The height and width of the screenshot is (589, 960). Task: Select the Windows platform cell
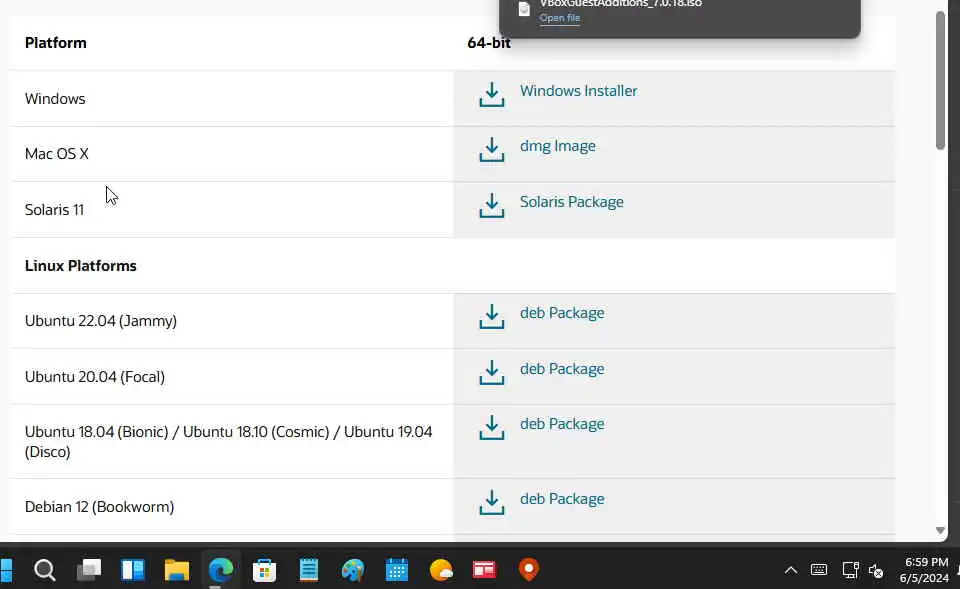point(231,99)
